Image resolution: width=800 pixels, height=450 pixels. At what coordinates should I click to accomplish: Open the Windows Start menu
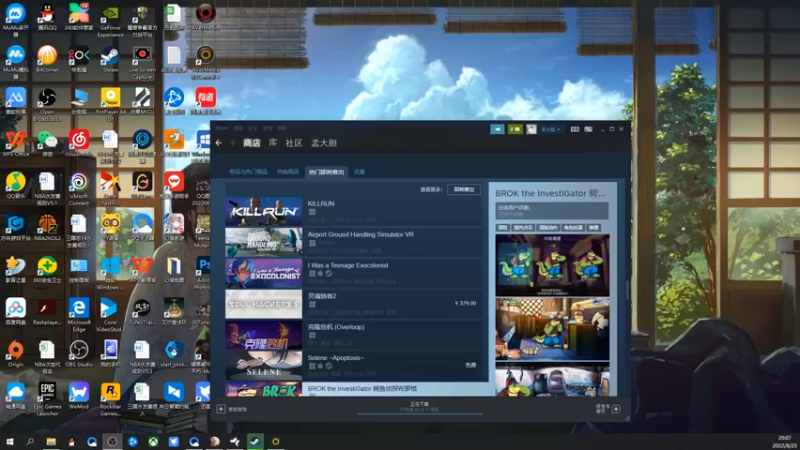[9, 441]
